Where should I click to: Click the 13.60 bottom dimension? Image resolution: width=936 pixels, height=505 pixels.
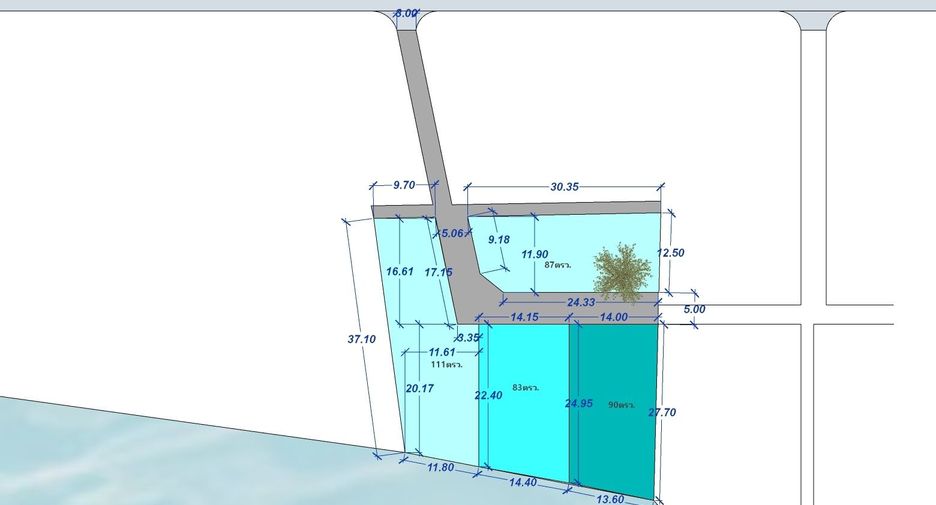609,499
